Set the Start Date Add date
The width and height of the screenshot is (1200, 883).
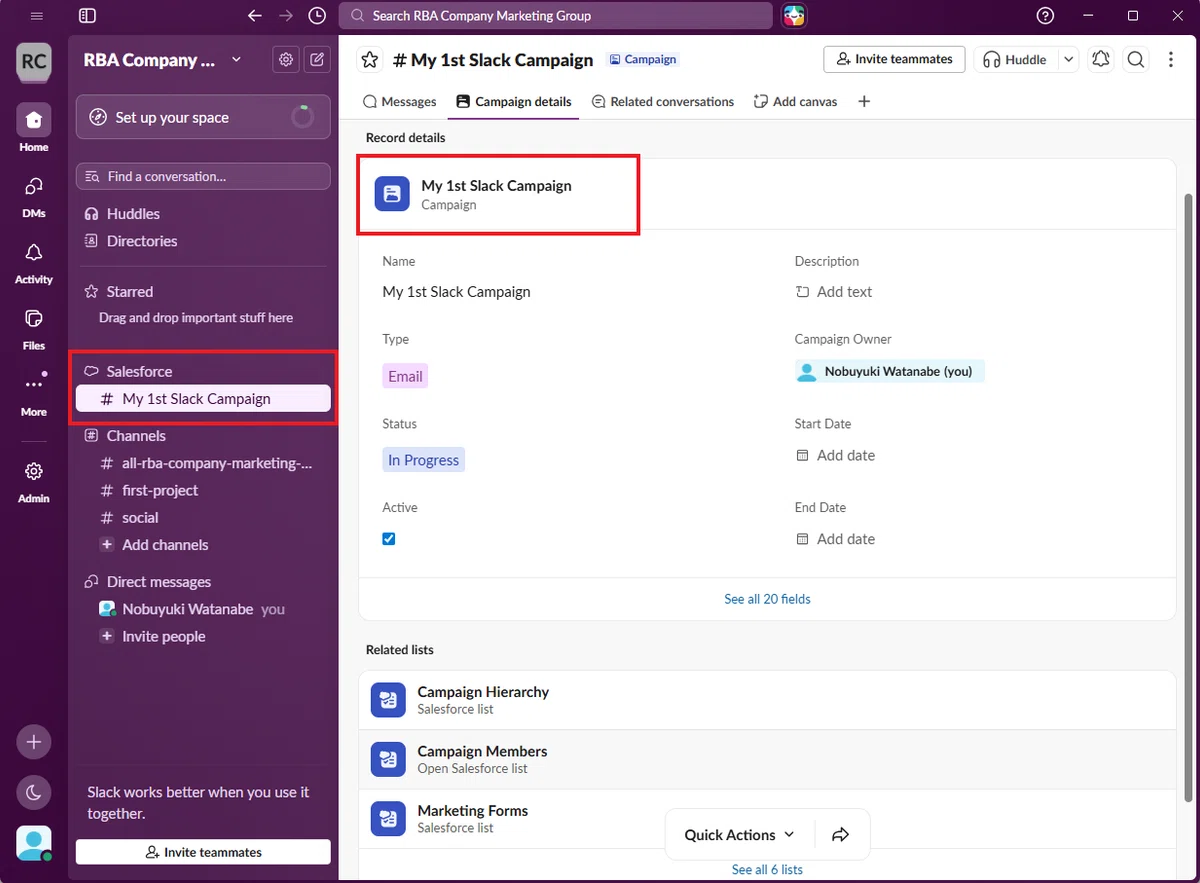pos(835,455)
